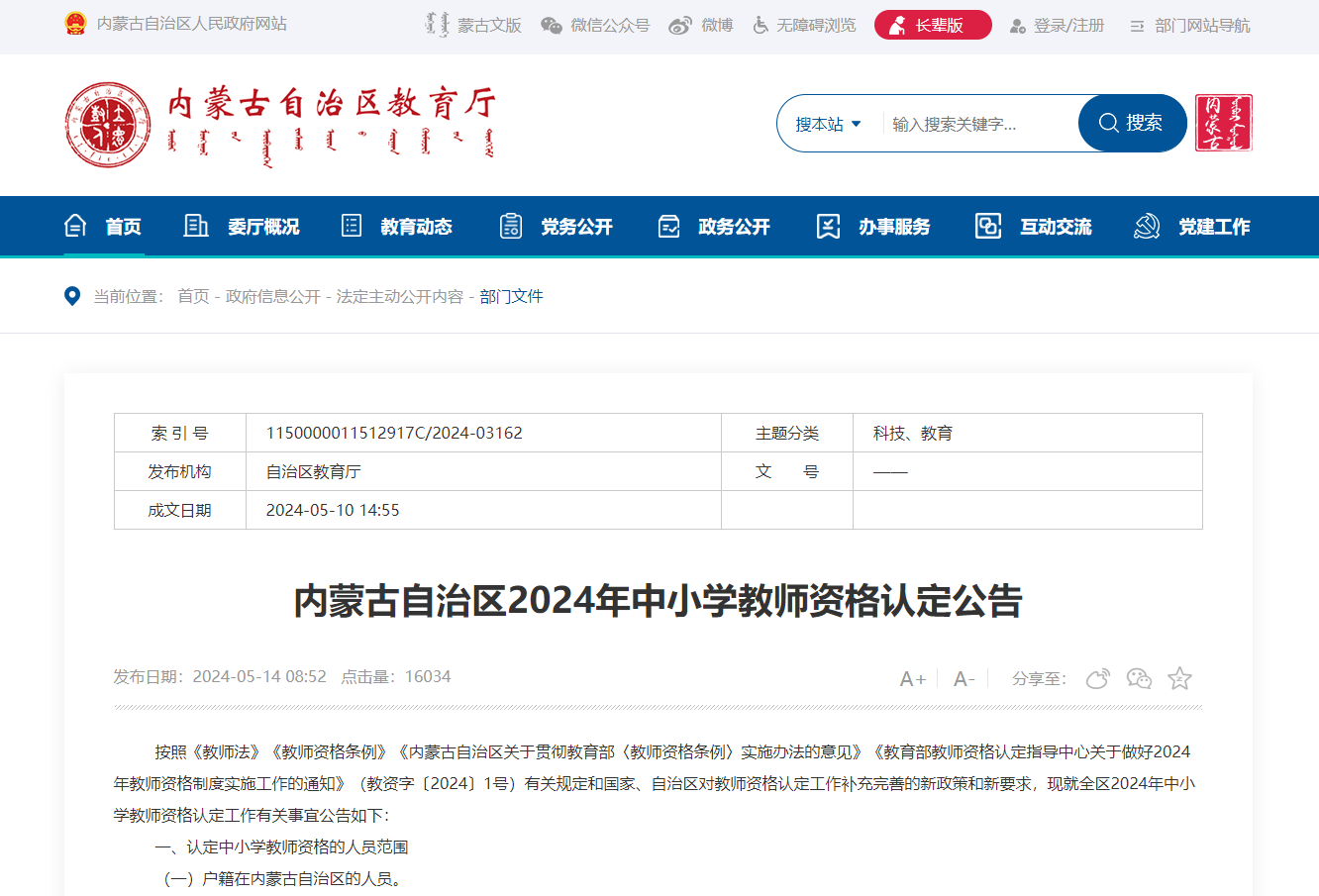Viewport: 1319px width, 896px height.
Task: Click the red Mongolian seal icon
Action: coord(1223,123)
